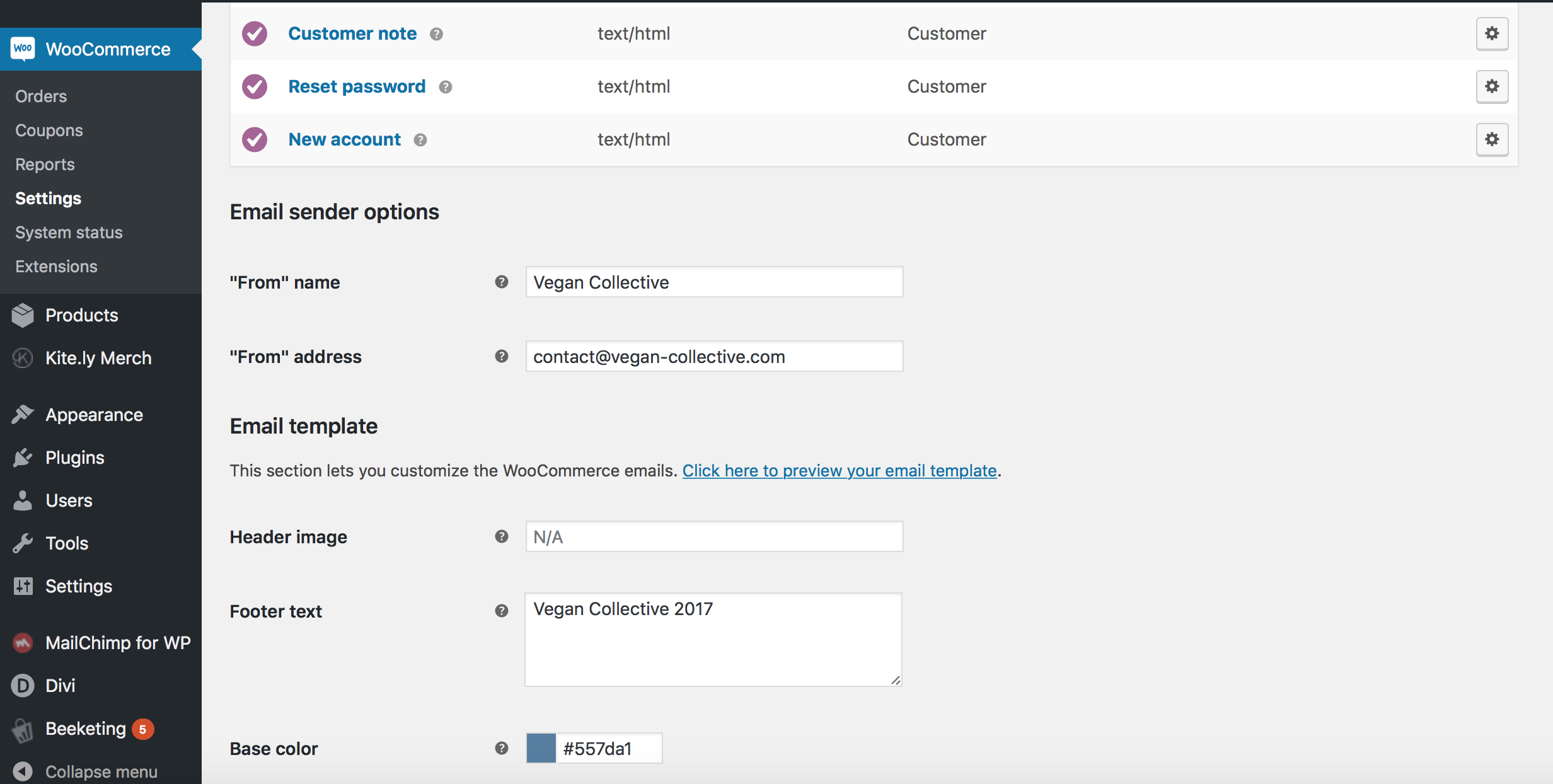Screen dimensions: 1553x784
Task: Click the Settings sliders icon in sidebar
Action: tap(23, 586)
